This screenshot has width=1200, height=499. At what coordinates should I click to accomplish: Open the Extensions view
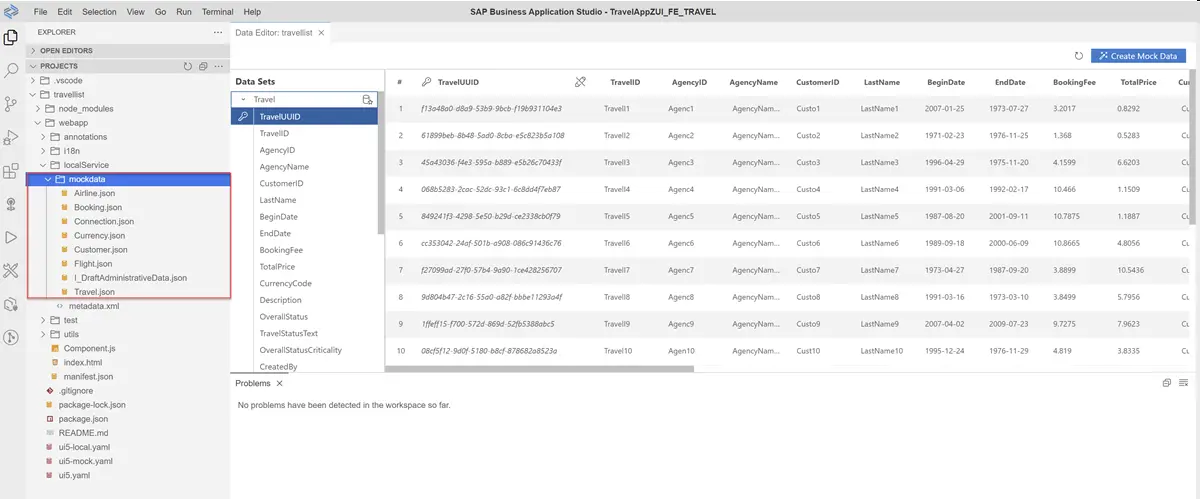(12, 171)
